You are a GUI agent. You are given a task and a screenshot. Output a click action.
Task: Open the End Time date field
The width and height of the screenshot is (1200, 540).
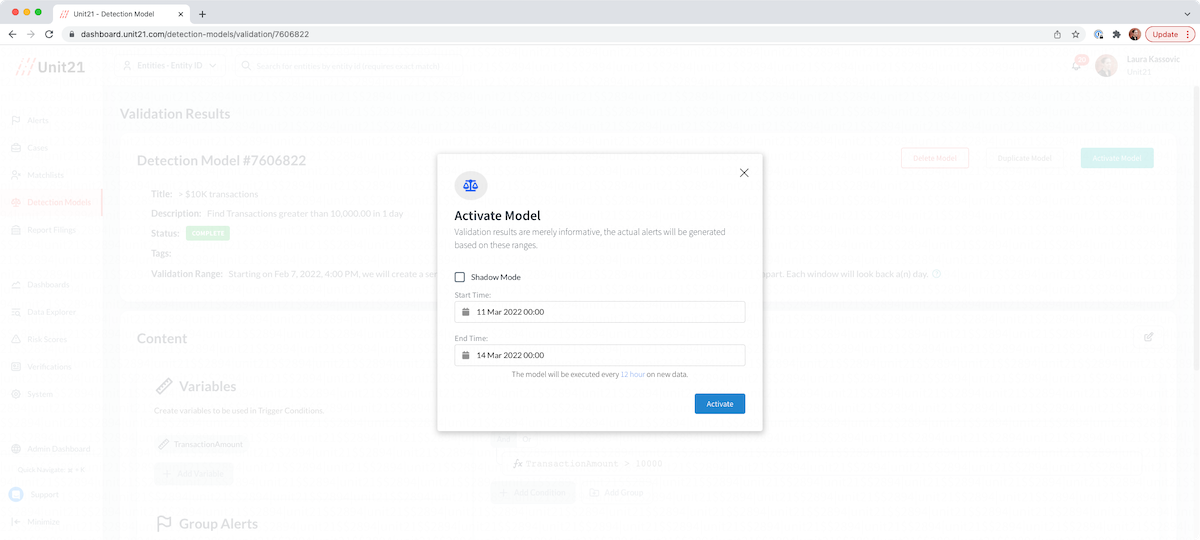(600, 355)
